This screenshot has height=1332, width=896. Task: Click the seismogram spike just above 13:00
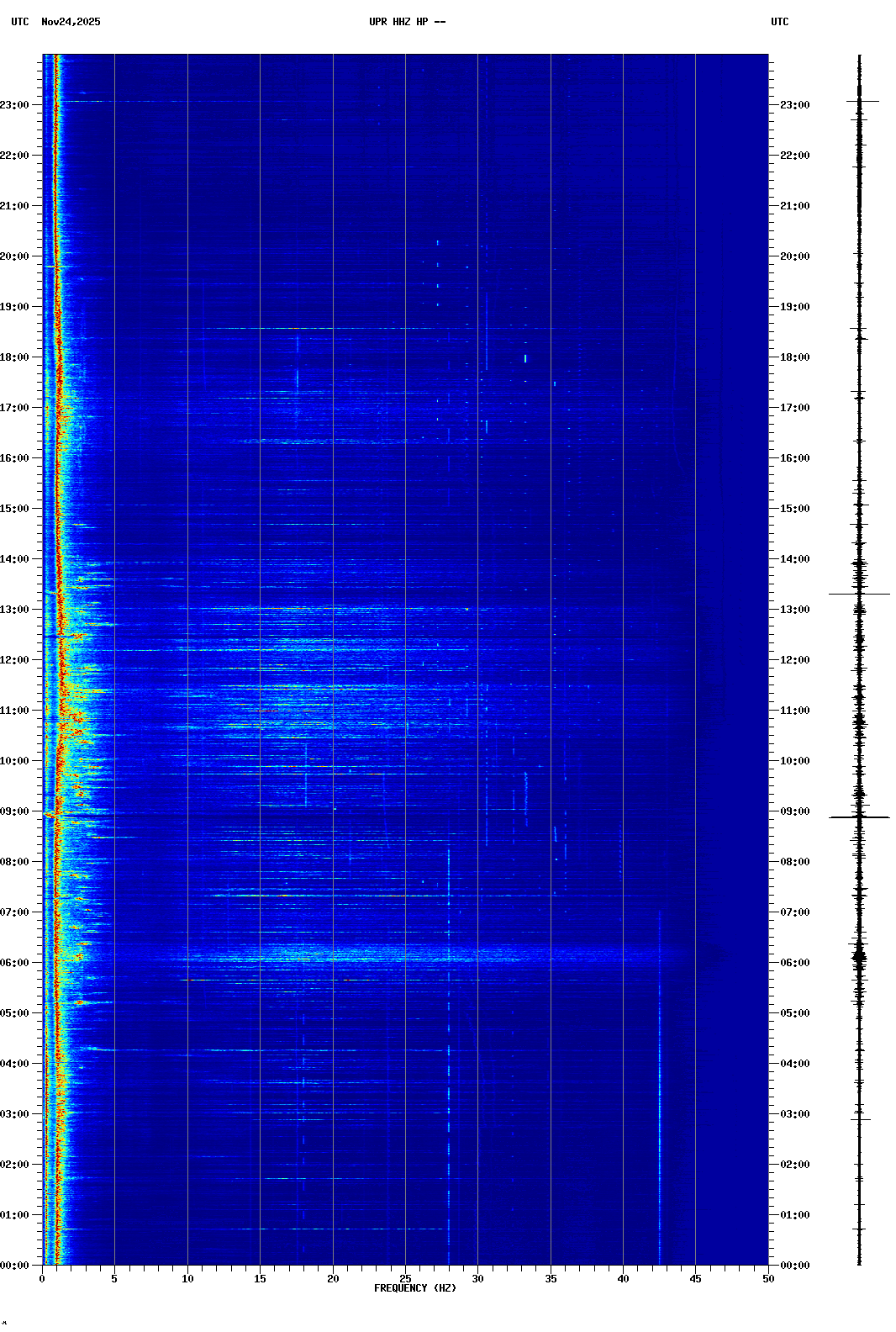point(859,594)
